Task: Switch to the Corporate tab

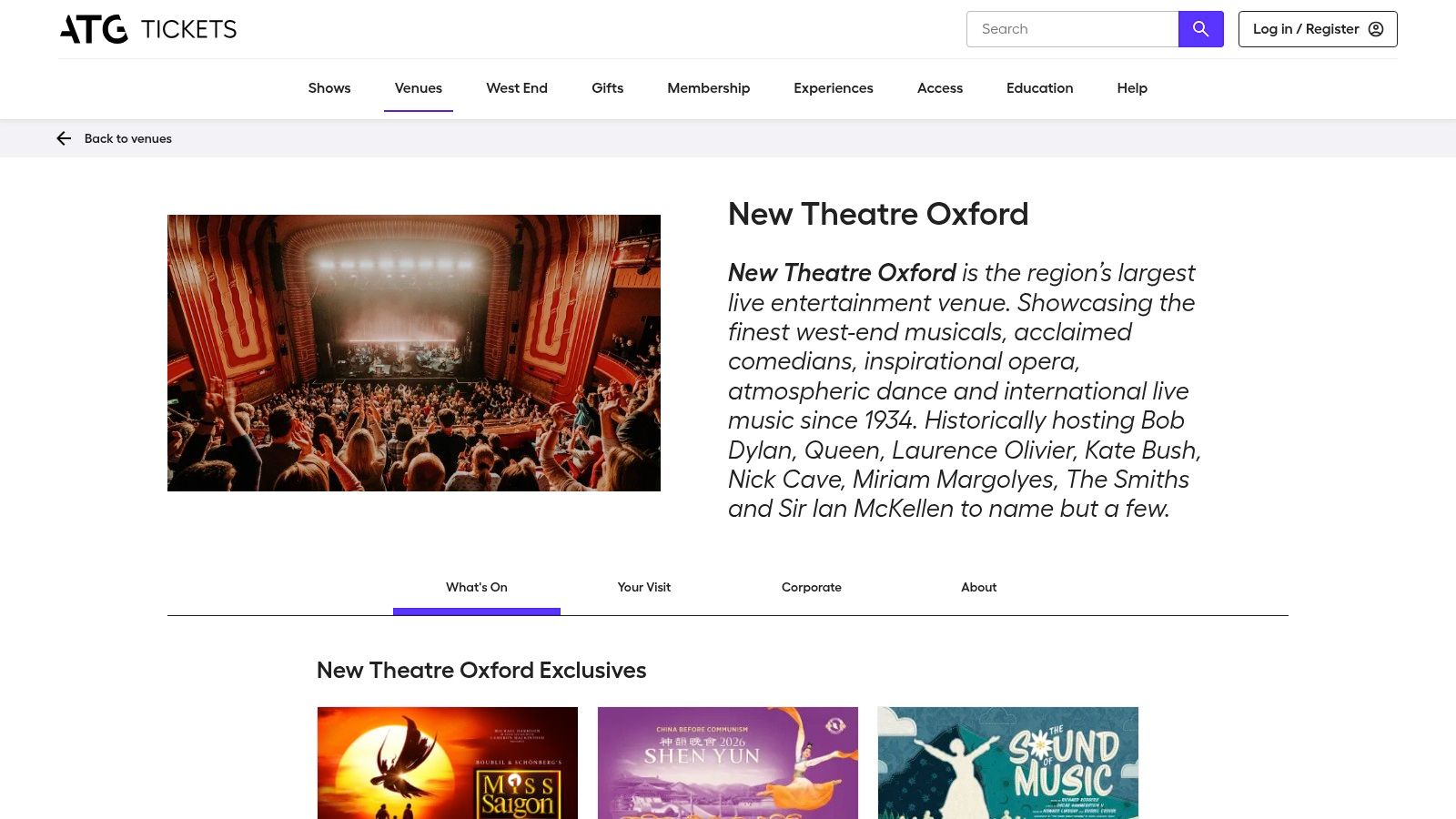Action: [811, 587]
